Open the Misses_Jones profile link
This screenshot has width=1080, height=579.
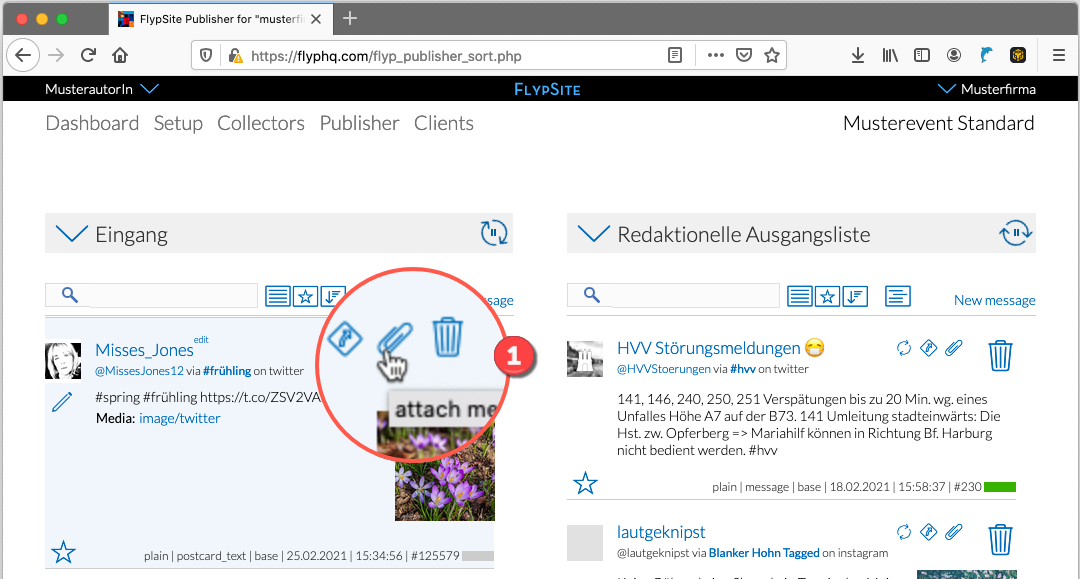pyautogui.click(x=145, y=350)
